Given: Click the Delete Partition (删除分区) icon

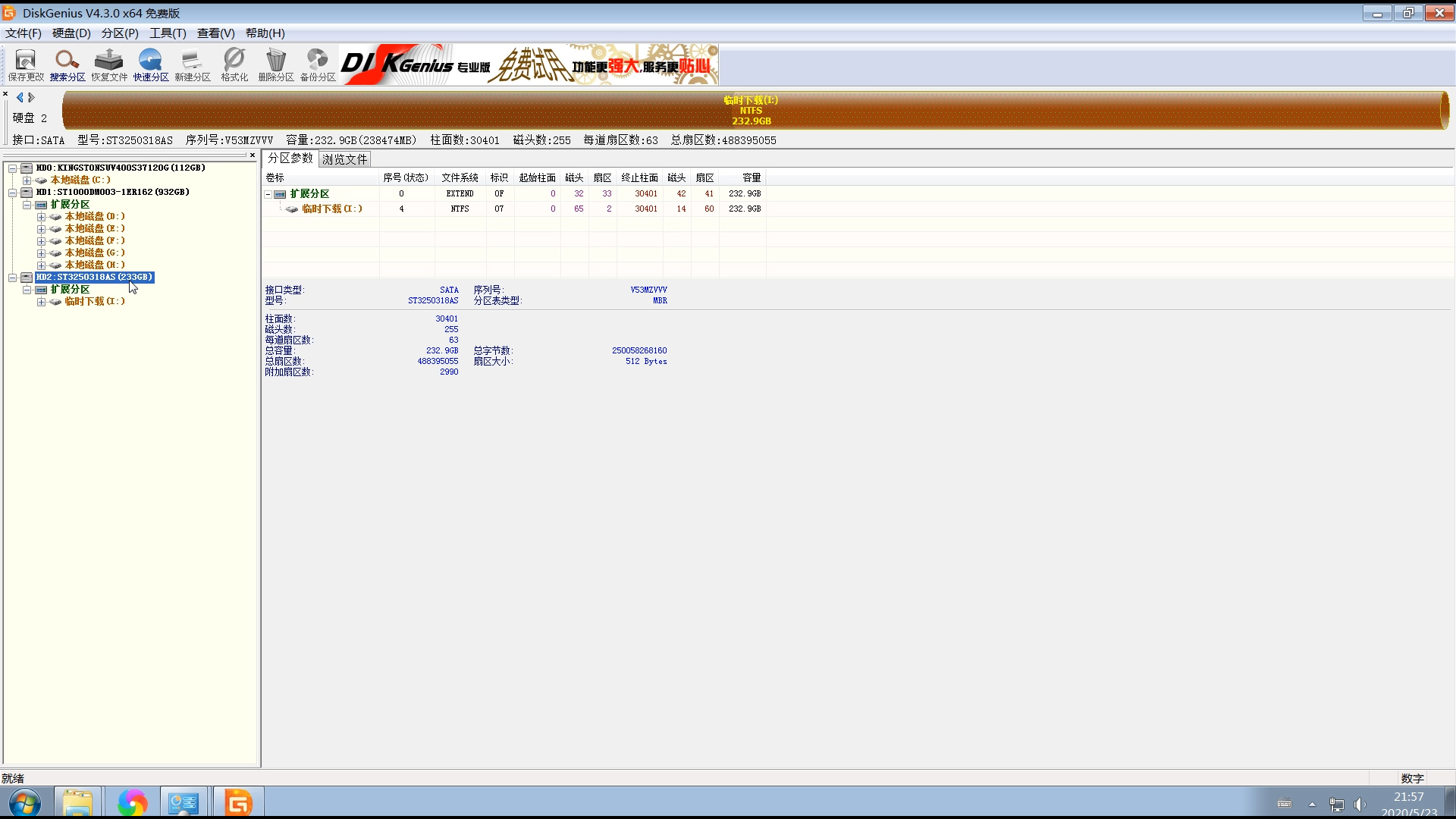Looking at the screenshot, I should pyautogui.click(x=276, y=64).
